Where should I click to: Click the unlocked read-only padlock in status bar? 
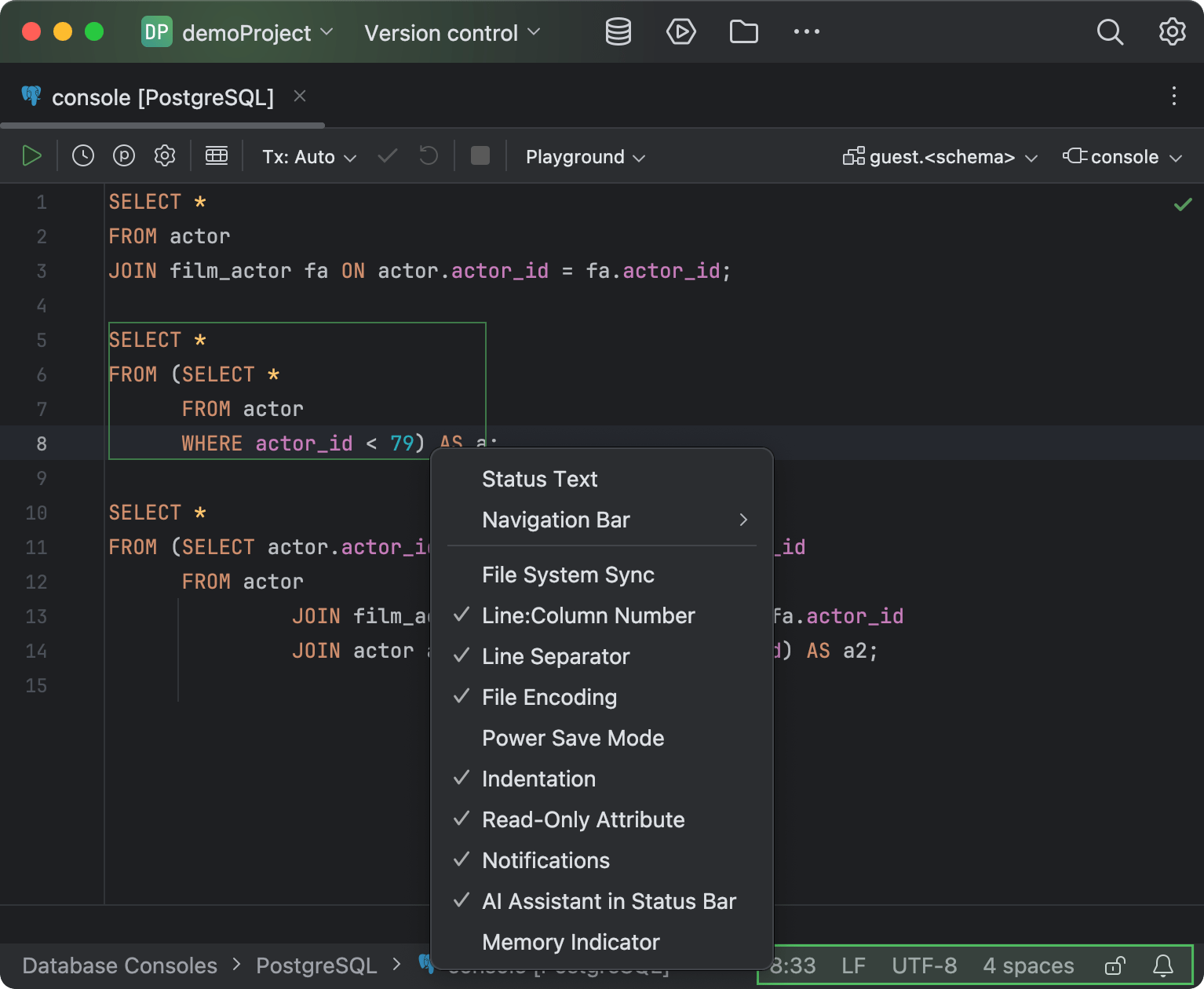pyautogui.click(x=1115, y=965)
